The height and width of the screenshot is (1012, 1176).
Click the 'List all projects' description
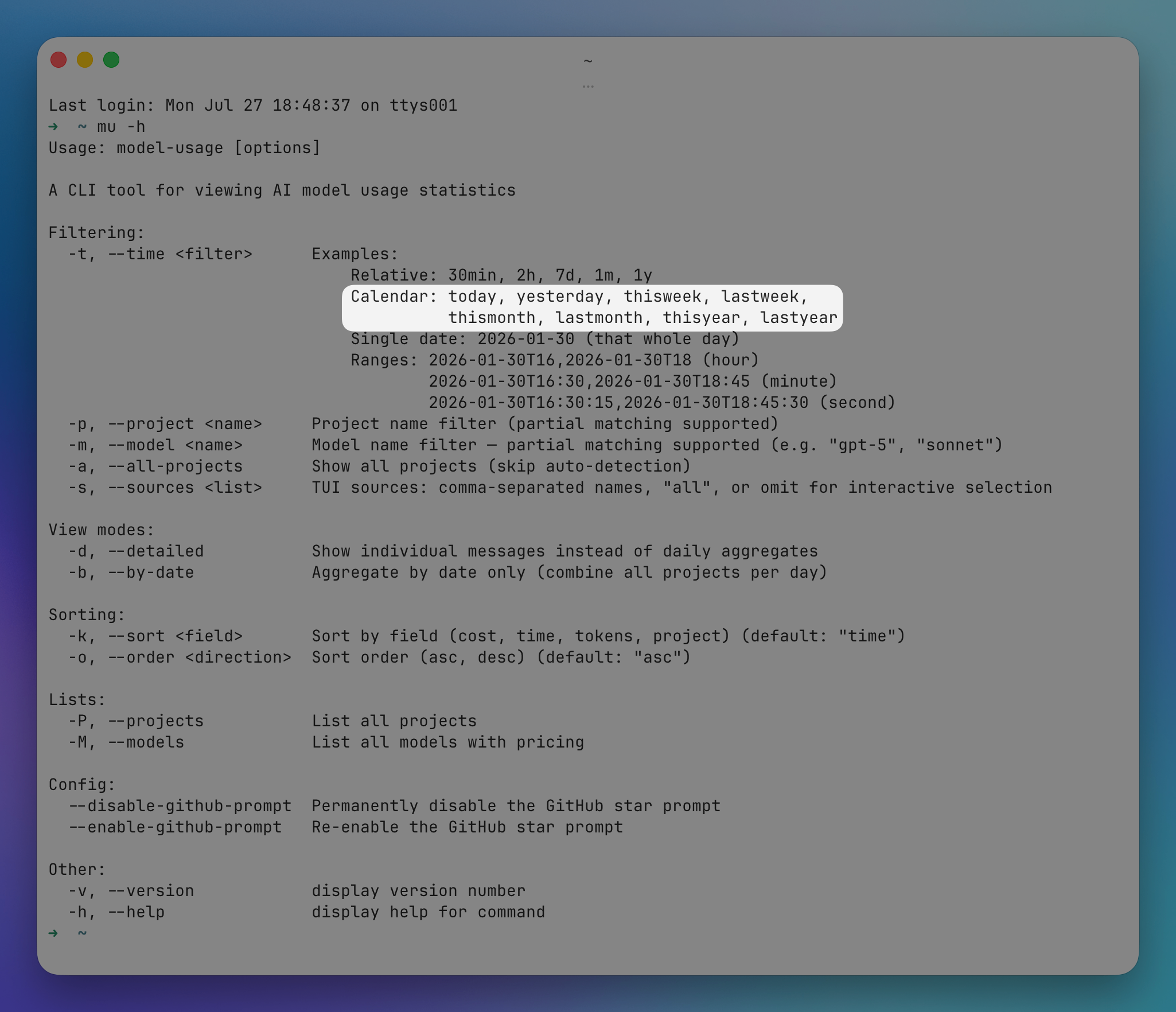(395, 721)
